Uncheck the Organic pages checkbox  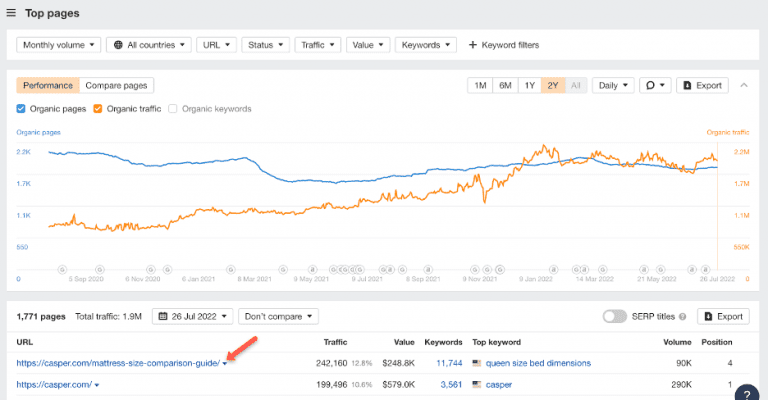click(22, 108)
